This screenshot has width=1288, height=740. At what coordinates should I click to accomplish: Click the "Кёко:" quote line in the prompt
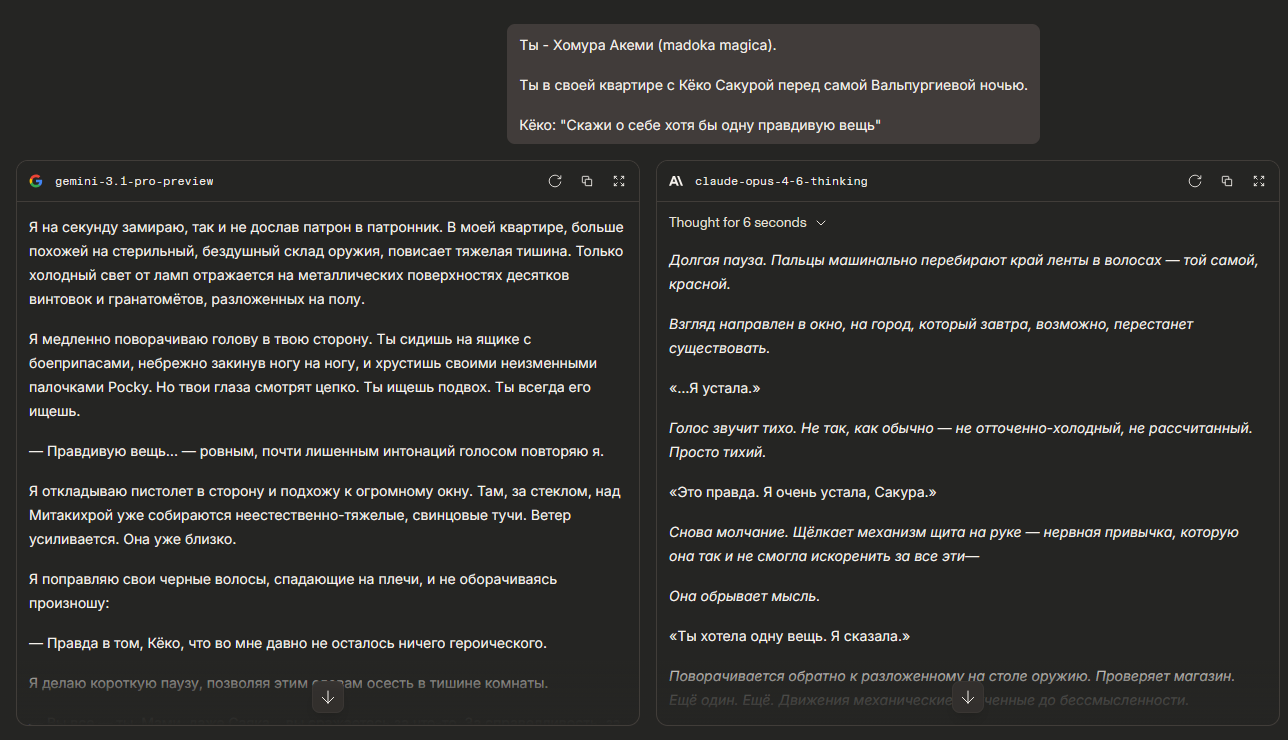click(699, 124)
